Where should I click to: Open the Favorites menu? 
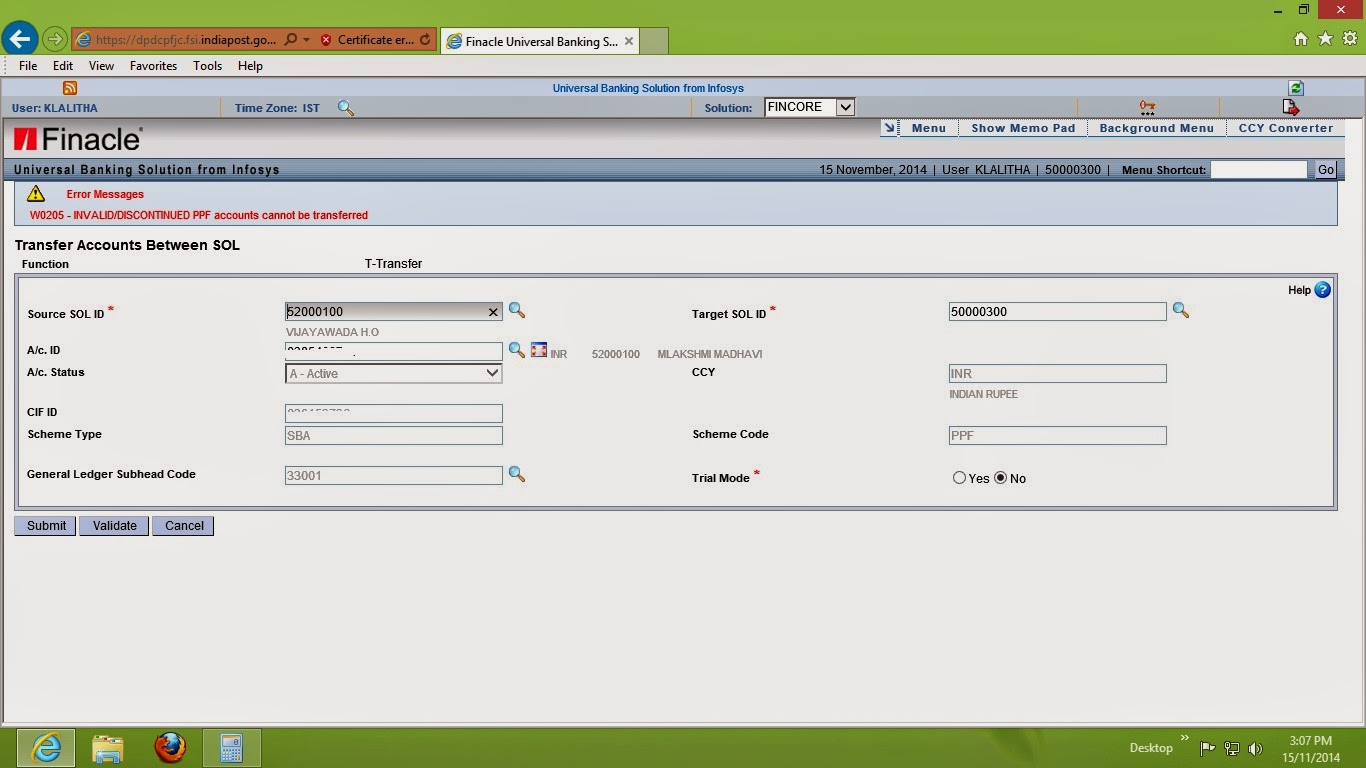pyautogui.click(x=153, y=66)
